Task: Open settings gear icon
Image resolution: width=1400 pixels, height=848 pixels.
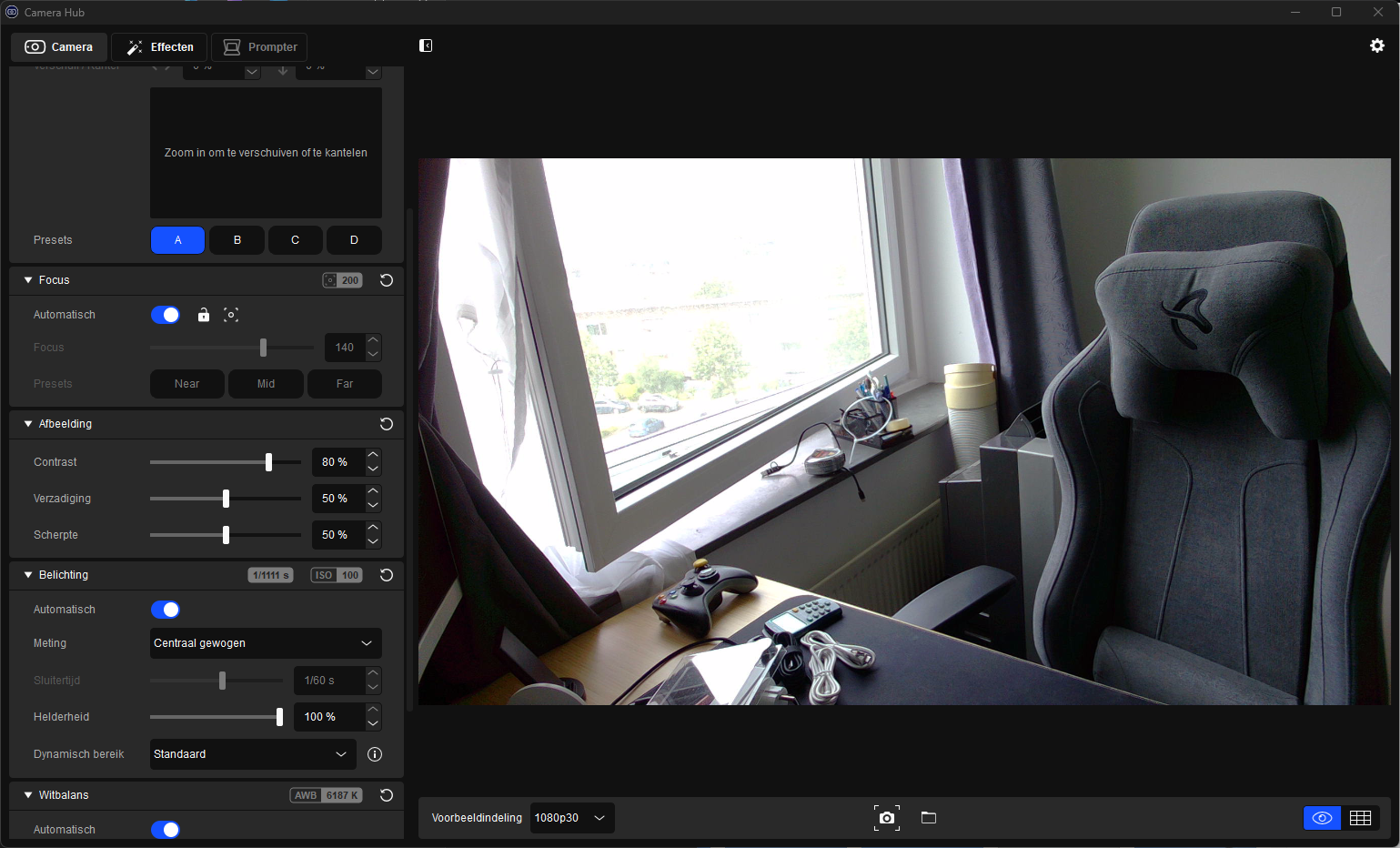Action: pyautogui.click(x=1377, y=45)
